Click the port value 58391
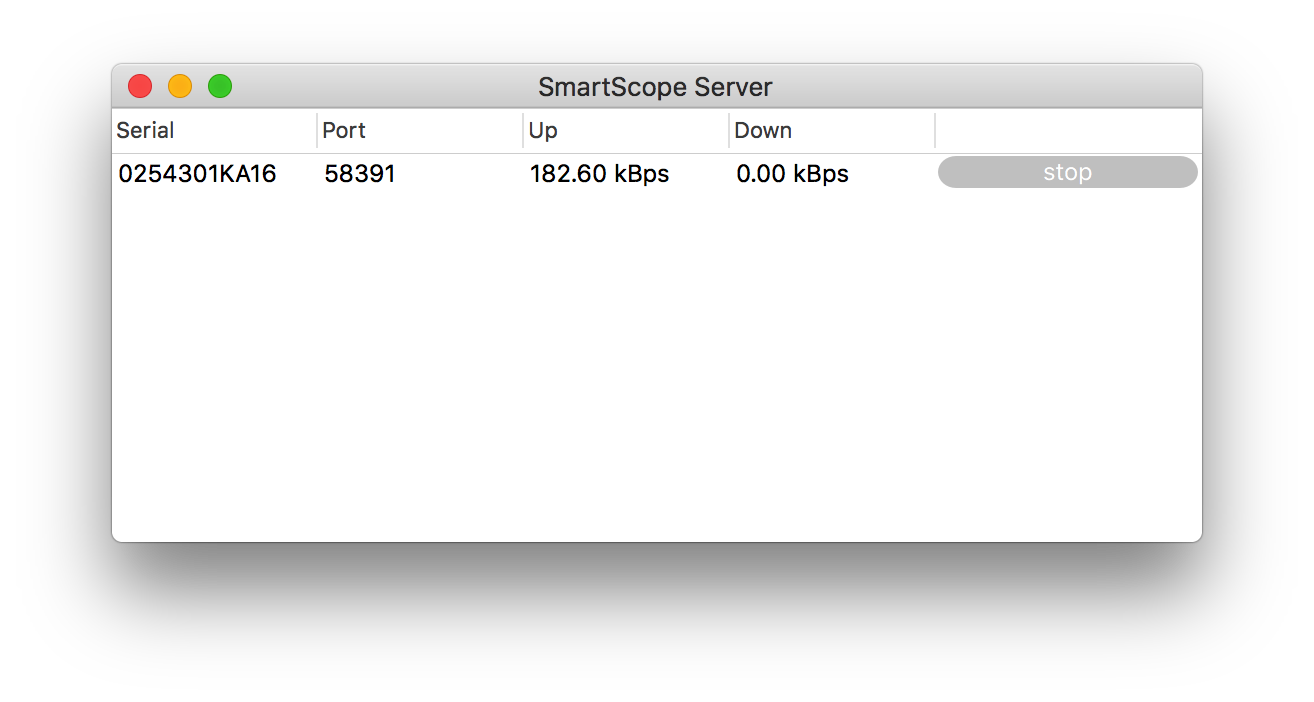The height and width of the screenshot is (702, 1314). (x=360, y=174)
